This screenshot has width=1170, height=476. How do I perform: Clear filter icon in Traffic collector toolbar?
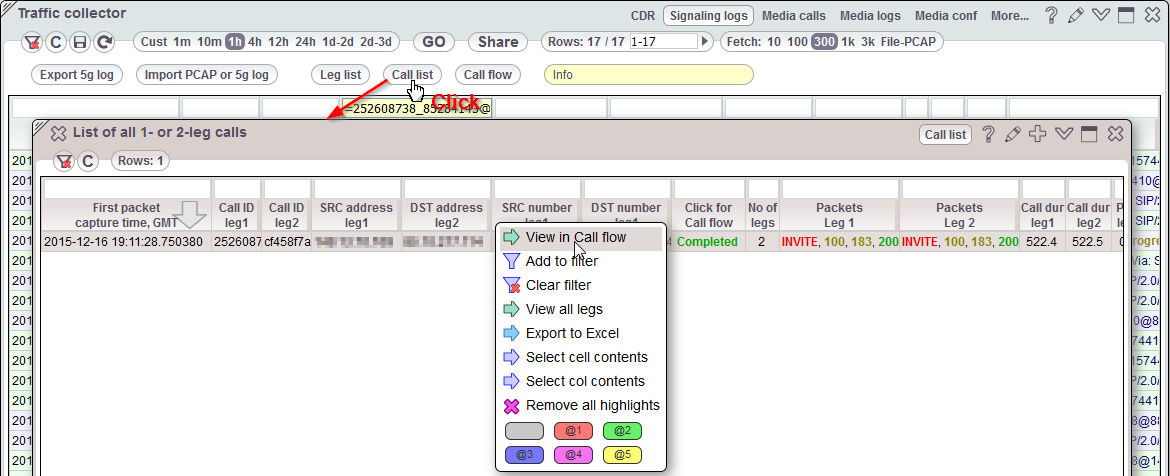tap(32, 42)
